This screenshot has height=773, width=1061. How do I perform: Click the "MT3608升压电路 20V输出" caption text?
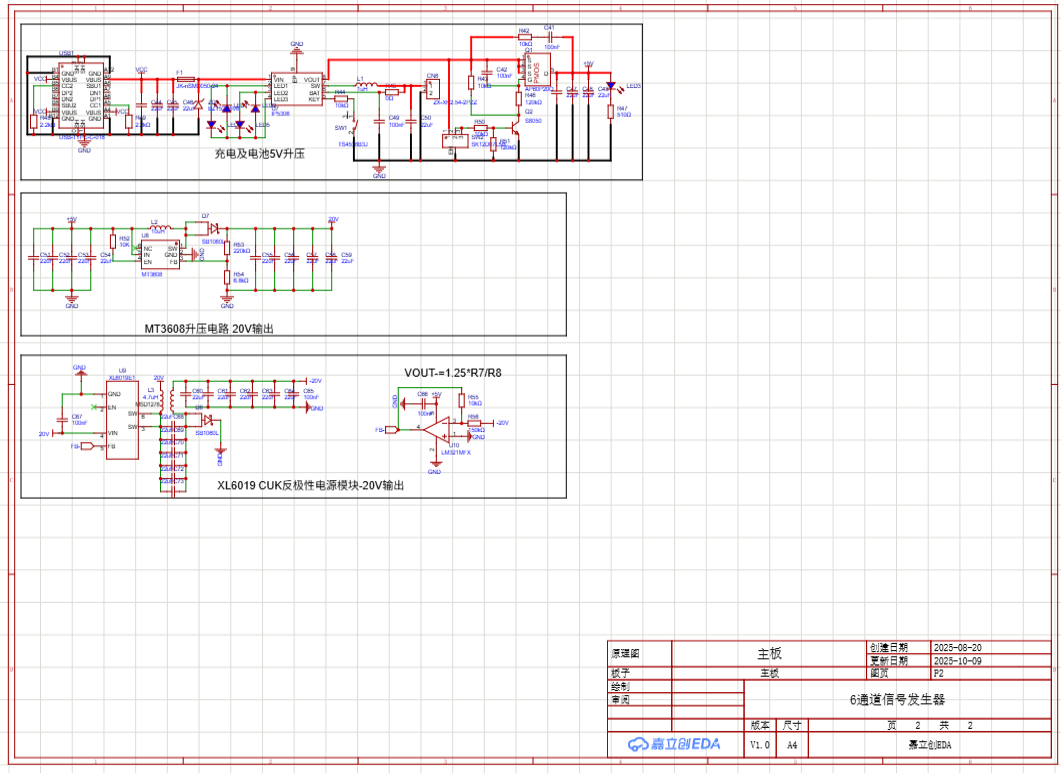pos(209,328)
